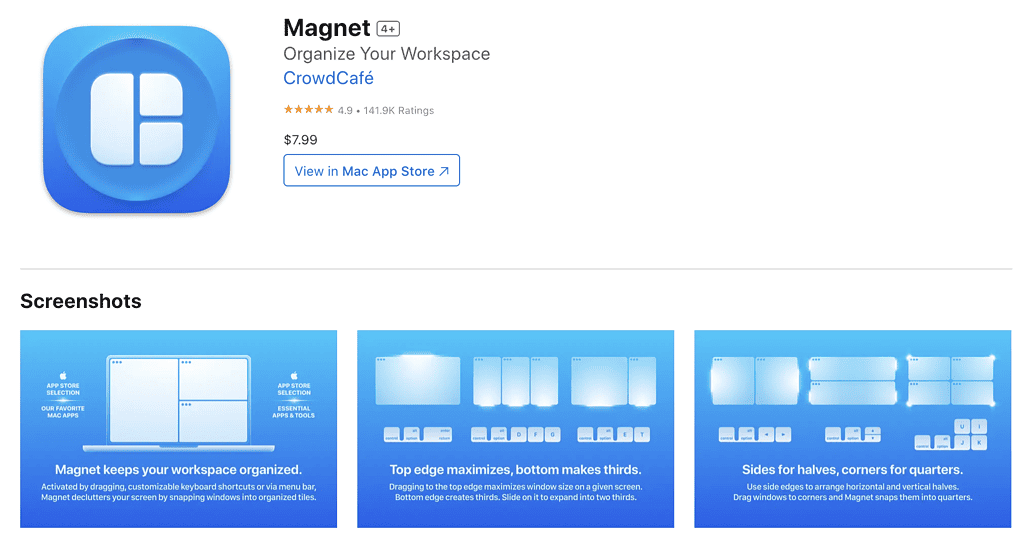The width and height of the screenshot is (1024, 543).
Task: Open the CrowdCafé developer link
Action: 328,78
